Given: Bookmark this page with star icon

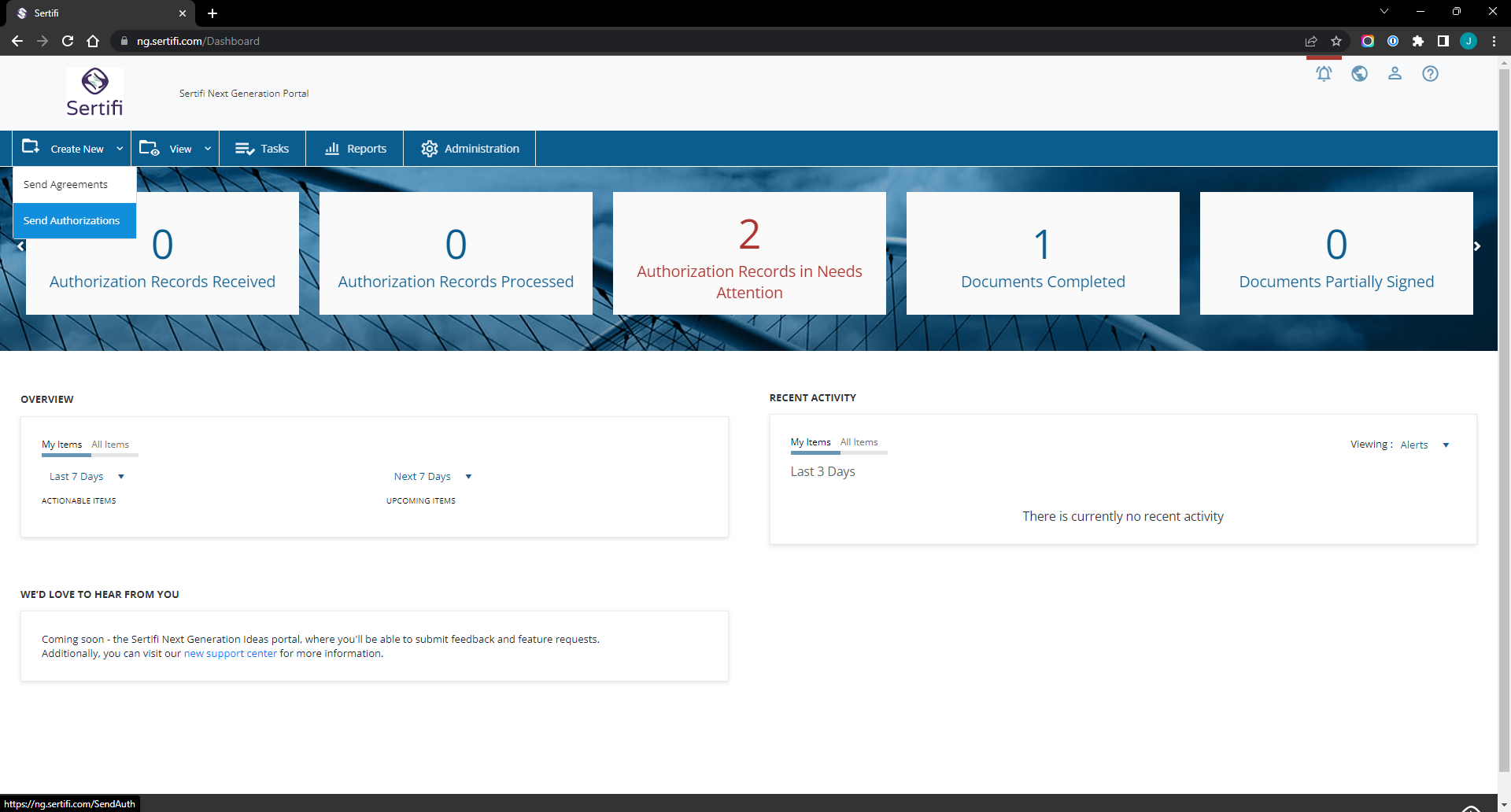Looking at the screenshot, I should tap(1336, 41).
